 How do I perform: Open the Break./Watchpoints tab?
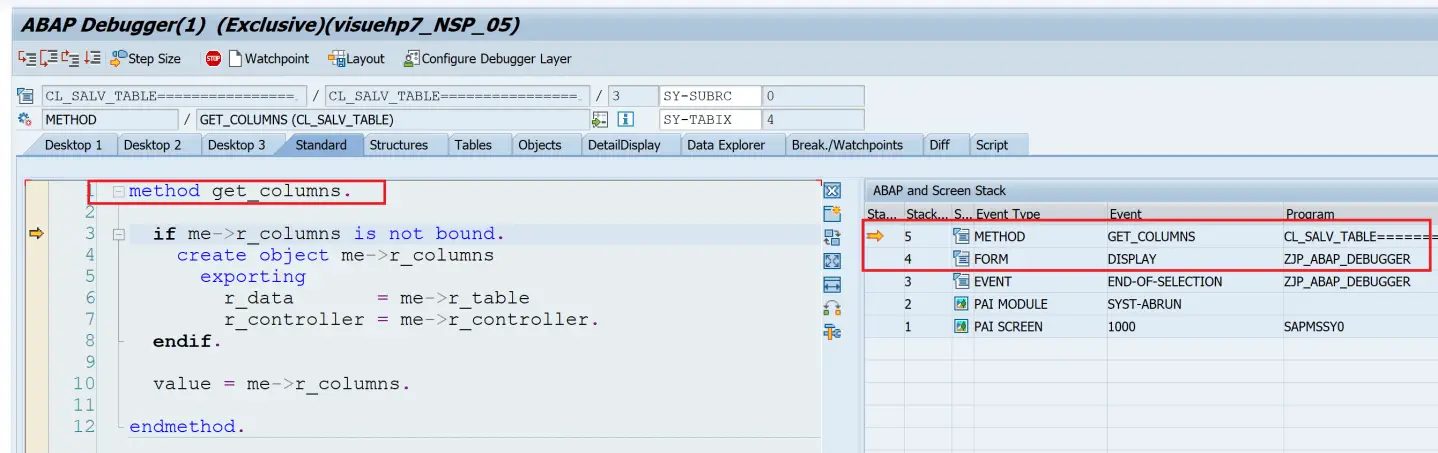coord(847,145)
